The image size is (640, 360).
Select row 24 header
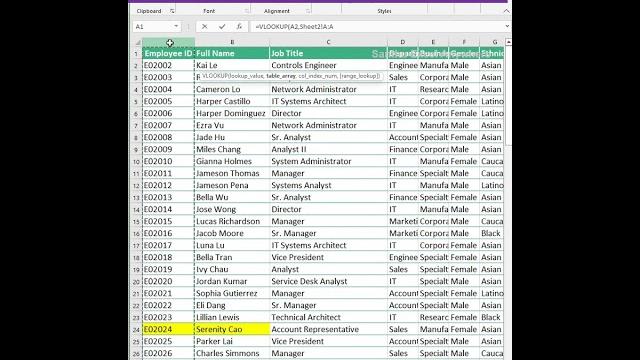tap(136, 329)
